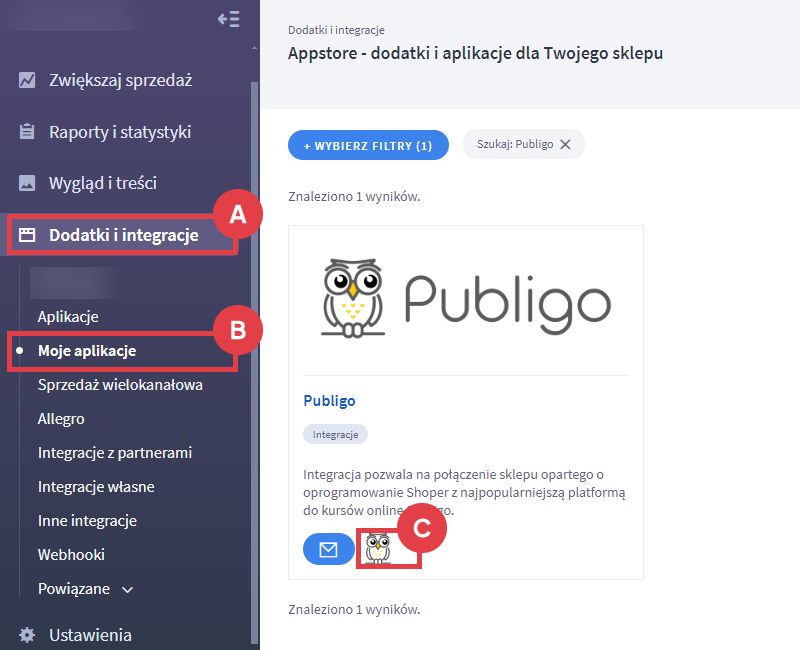Select the chart icon for Zwiększaj sprzedaż
800x650 pixels.
click(25, 79)
